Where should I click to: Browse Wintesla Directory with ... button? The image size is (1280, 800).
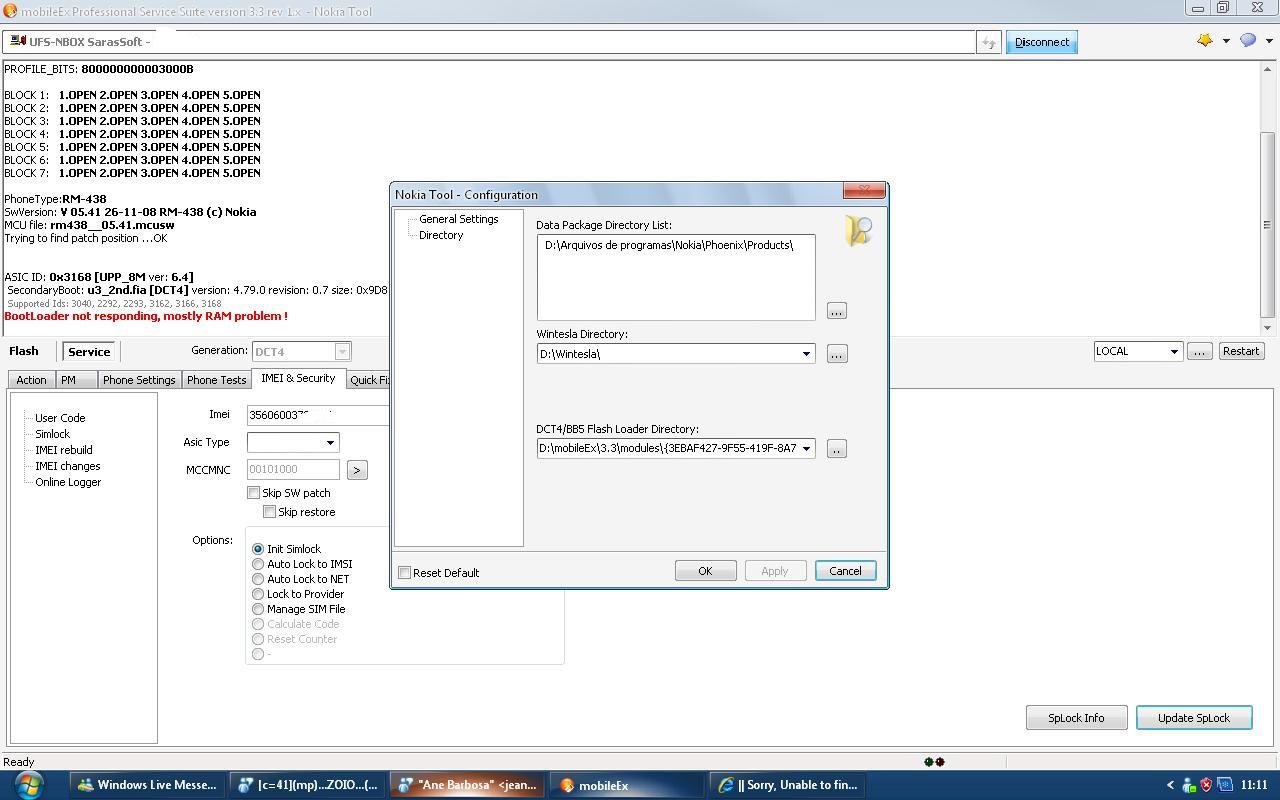[837, 354]
